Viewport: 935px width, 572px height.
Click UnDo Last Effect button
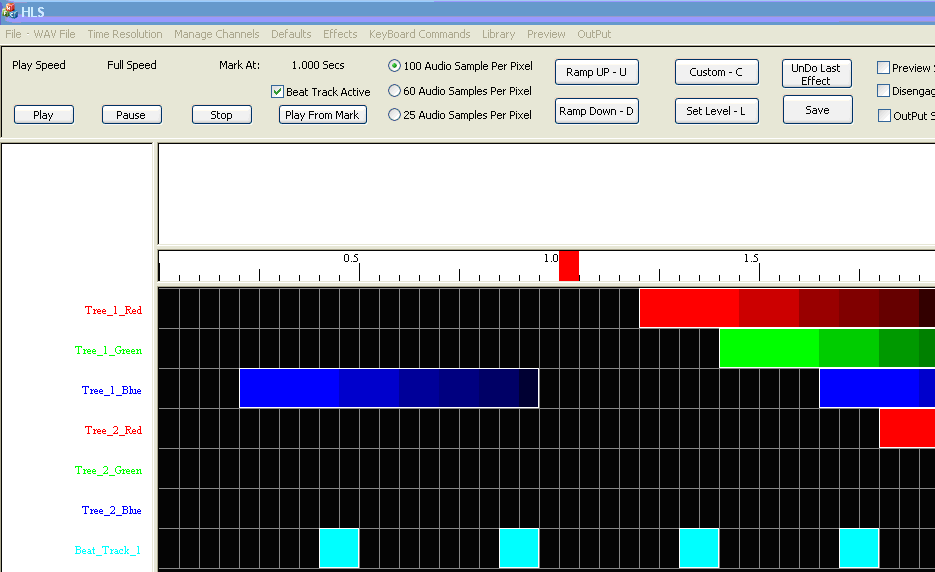click(x=816, y=74)
